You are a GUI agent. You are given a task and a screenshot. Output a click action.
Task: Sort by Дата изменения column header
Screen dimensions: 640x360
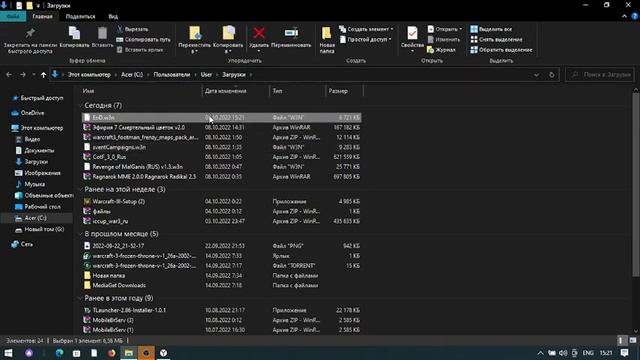coord(226,91)
